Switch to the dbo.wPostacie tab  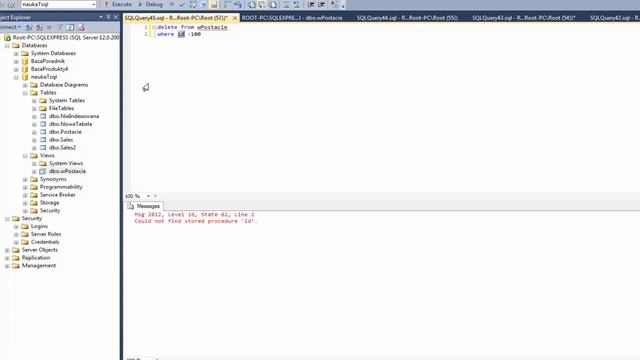click(292, 18)
